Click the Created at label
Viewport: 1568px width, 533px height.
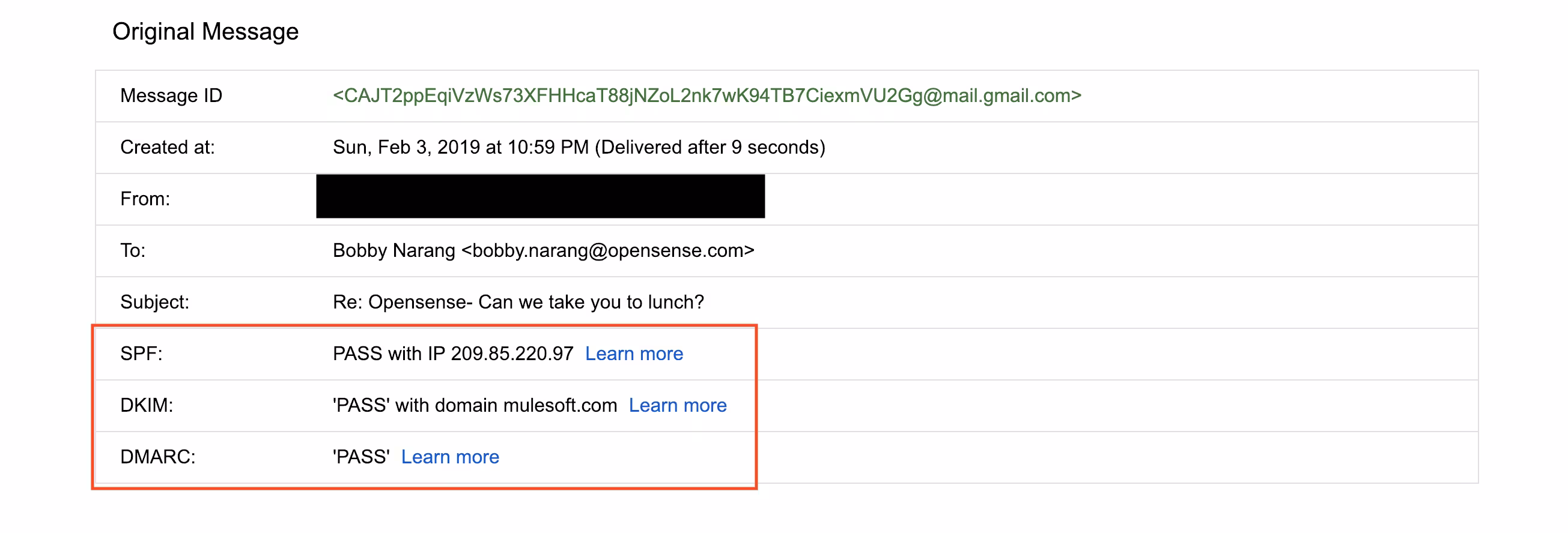tap(168, 147)
